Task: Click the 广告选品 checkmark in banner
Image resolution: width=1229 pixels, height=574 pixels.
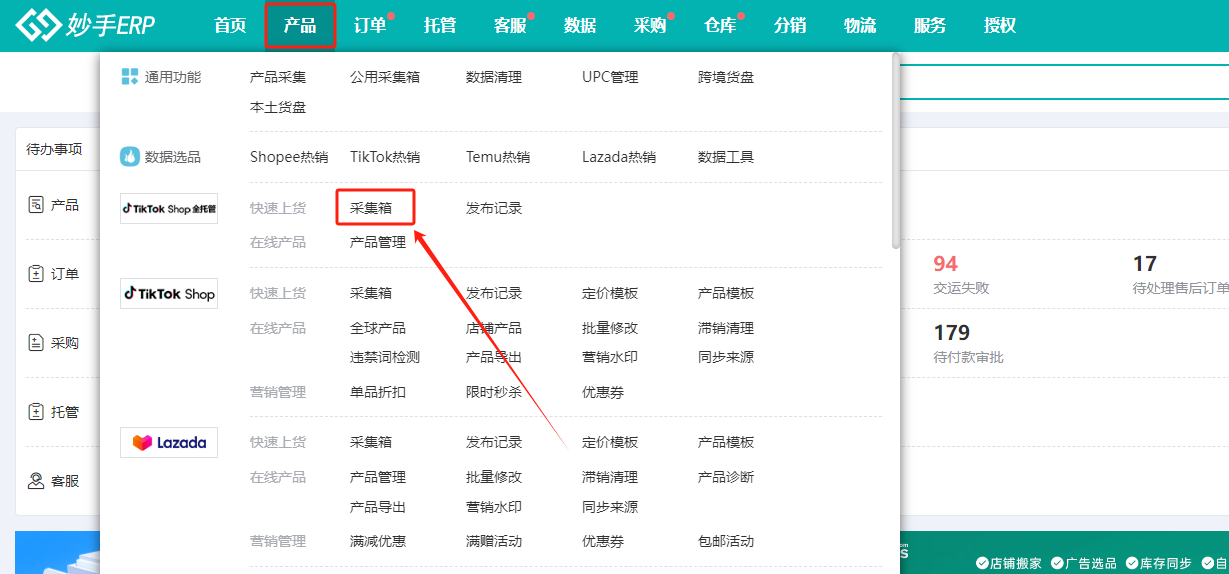Action: [x=1057, y=563]
